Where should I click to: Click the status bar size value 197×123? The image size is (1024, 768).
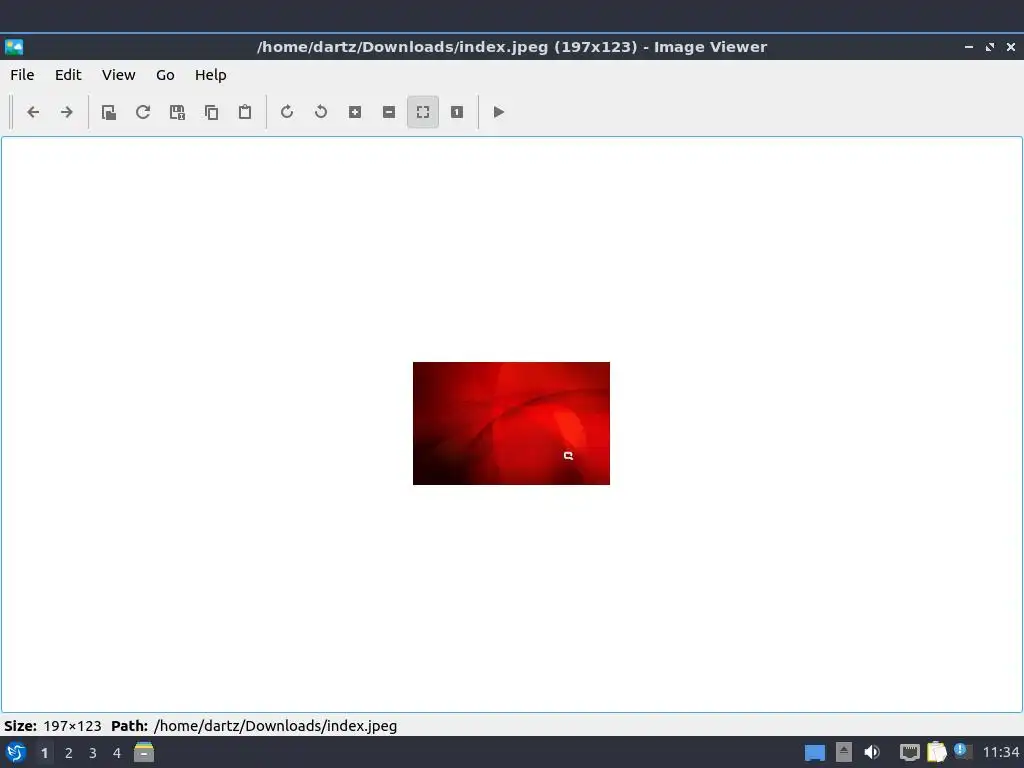point(72,726)
